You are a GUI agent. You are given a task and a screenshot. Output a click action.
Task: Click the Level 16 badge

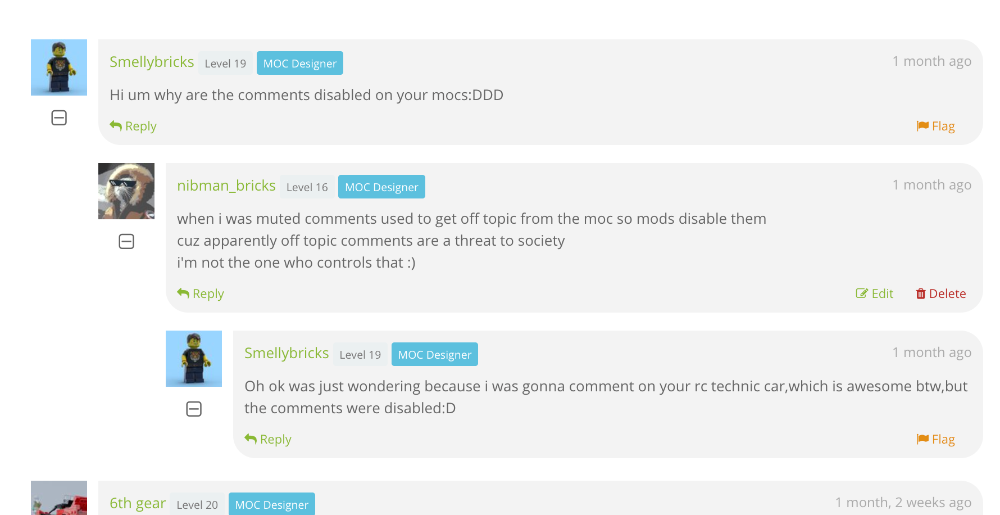point(307,187)
